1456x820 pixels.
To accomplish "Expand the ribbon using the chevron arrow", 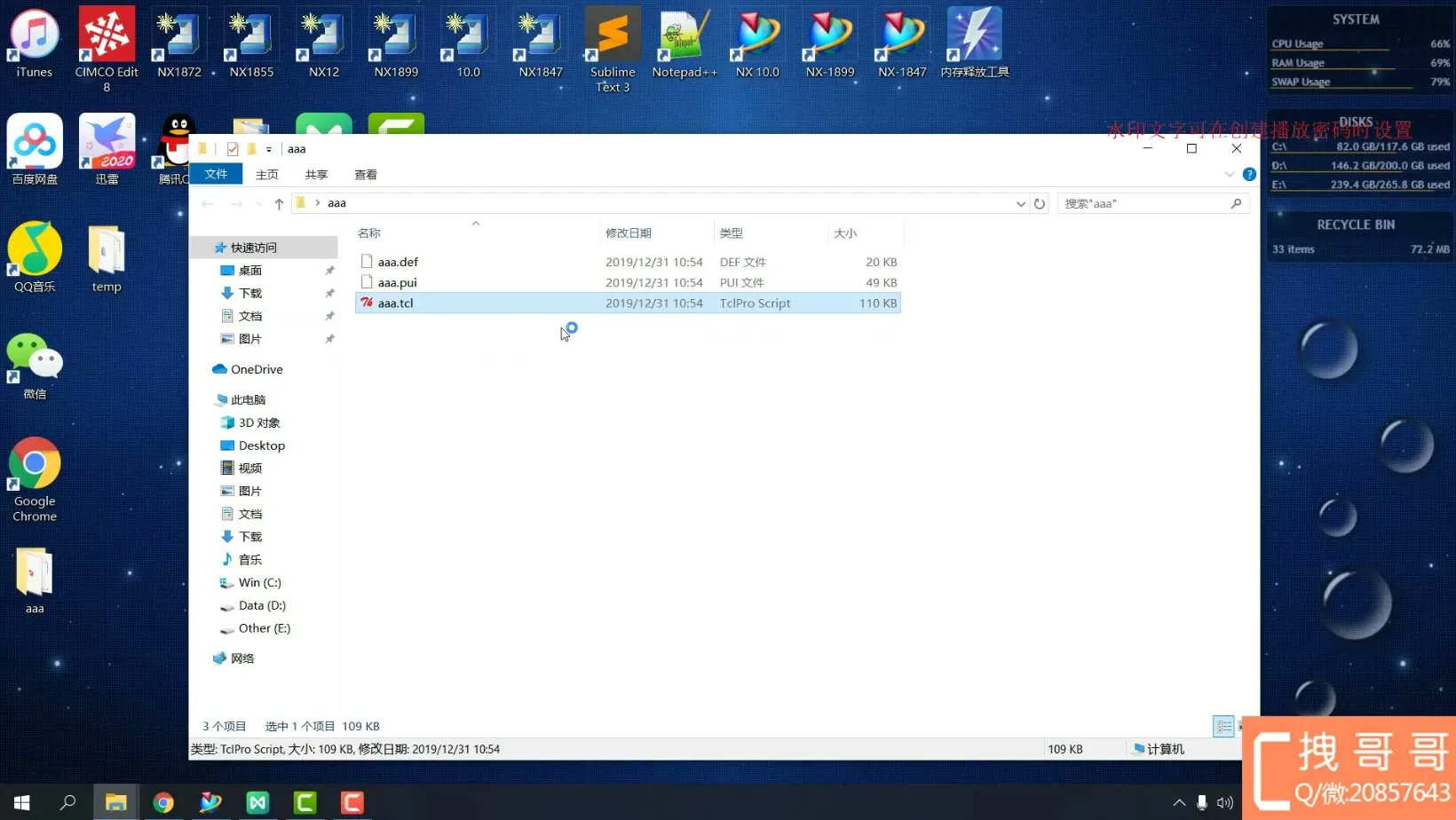I will tap(1230, 175).
